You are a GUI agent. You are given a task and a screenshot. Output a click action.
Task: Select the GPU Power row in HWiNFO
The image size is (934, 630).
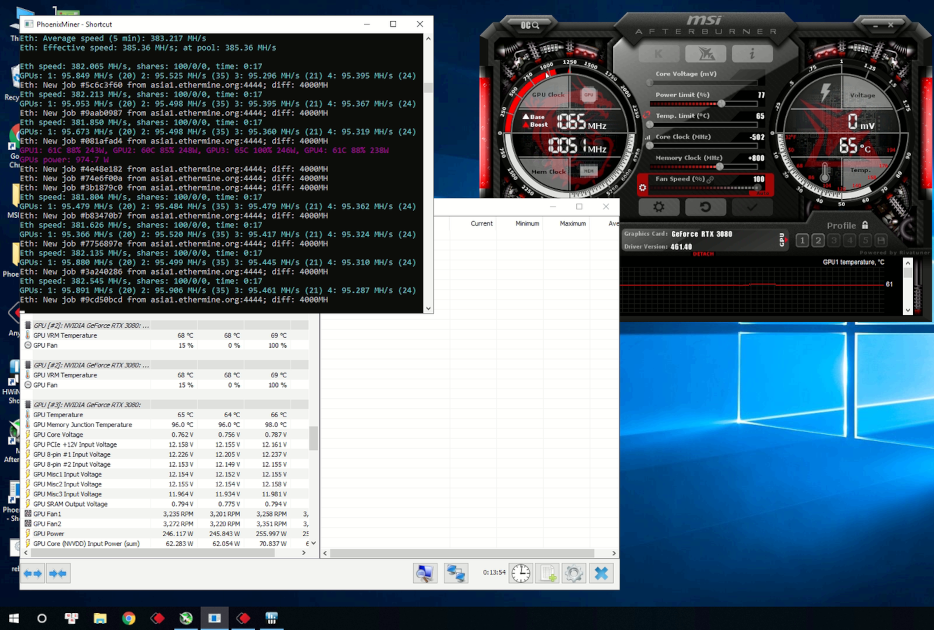point(166,534)
